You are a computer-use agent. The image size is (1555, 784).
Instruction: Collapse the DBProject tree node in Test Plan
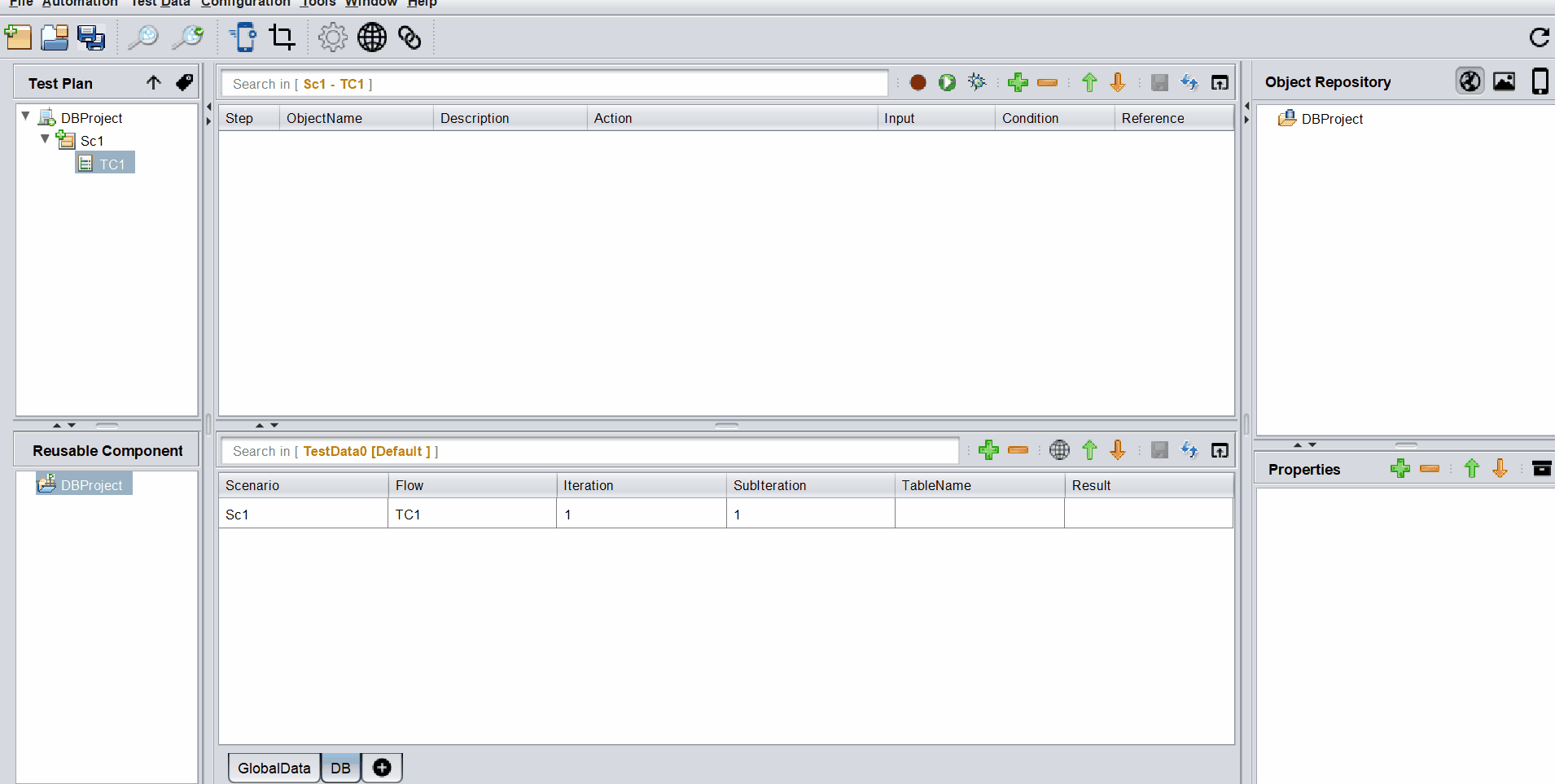click(x=26, y=116)
